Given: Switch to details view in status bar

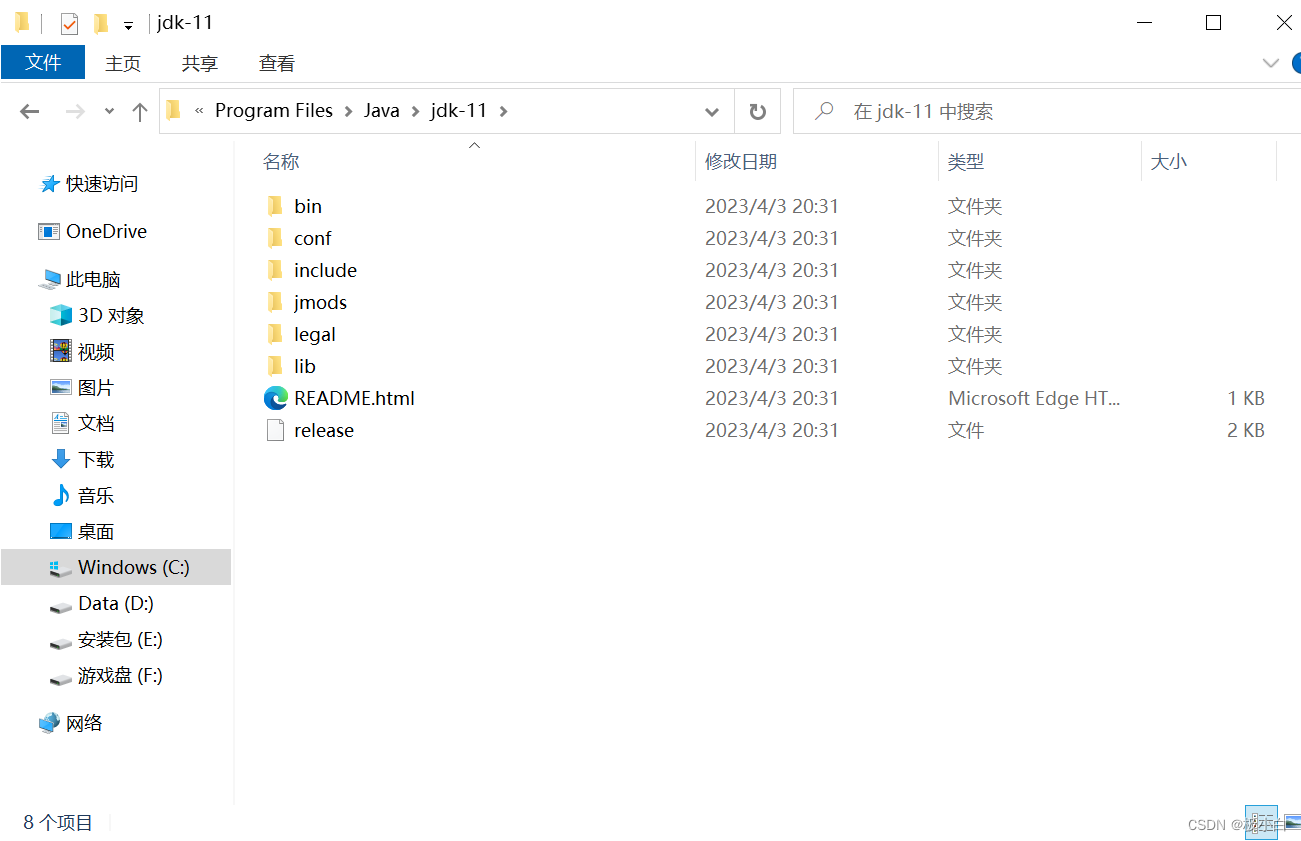Looking at the screenshot, I should pyautogui.click(x=1261, y=822).
